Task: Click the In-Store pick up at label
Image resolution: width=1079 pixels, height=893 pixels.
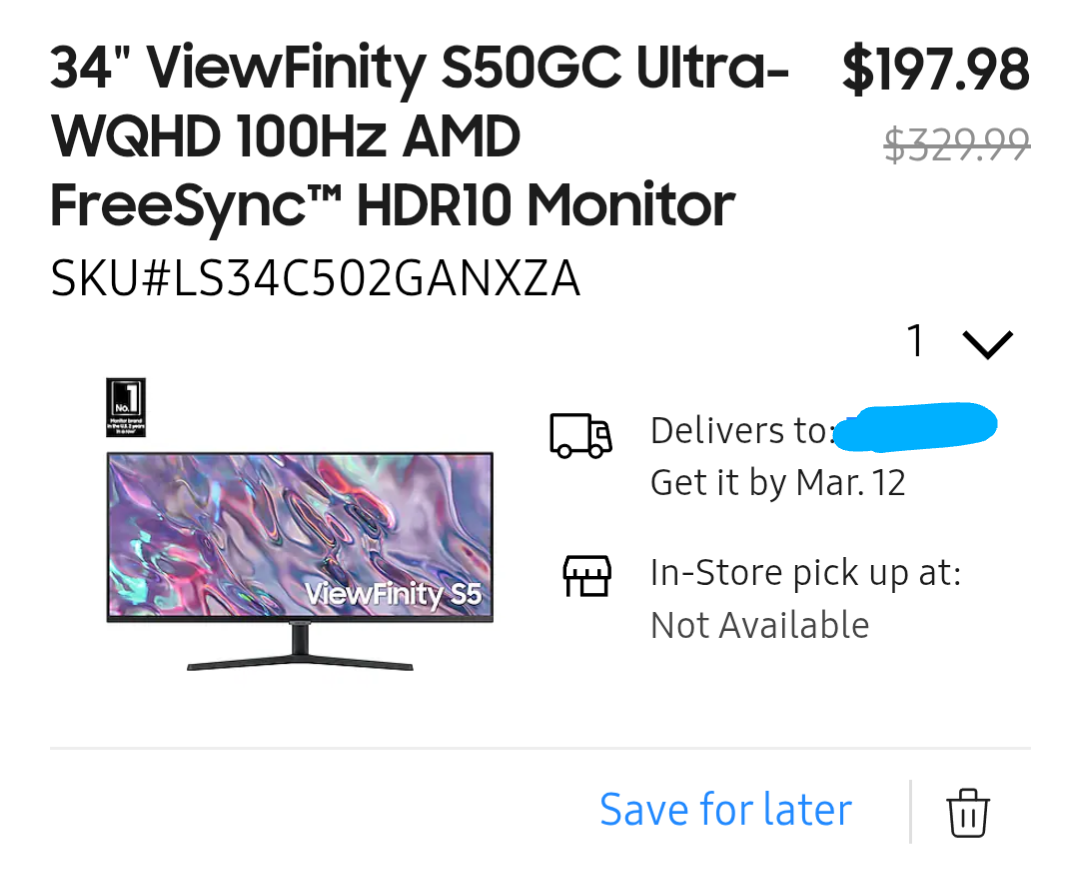Action: (x=806, y=573)
